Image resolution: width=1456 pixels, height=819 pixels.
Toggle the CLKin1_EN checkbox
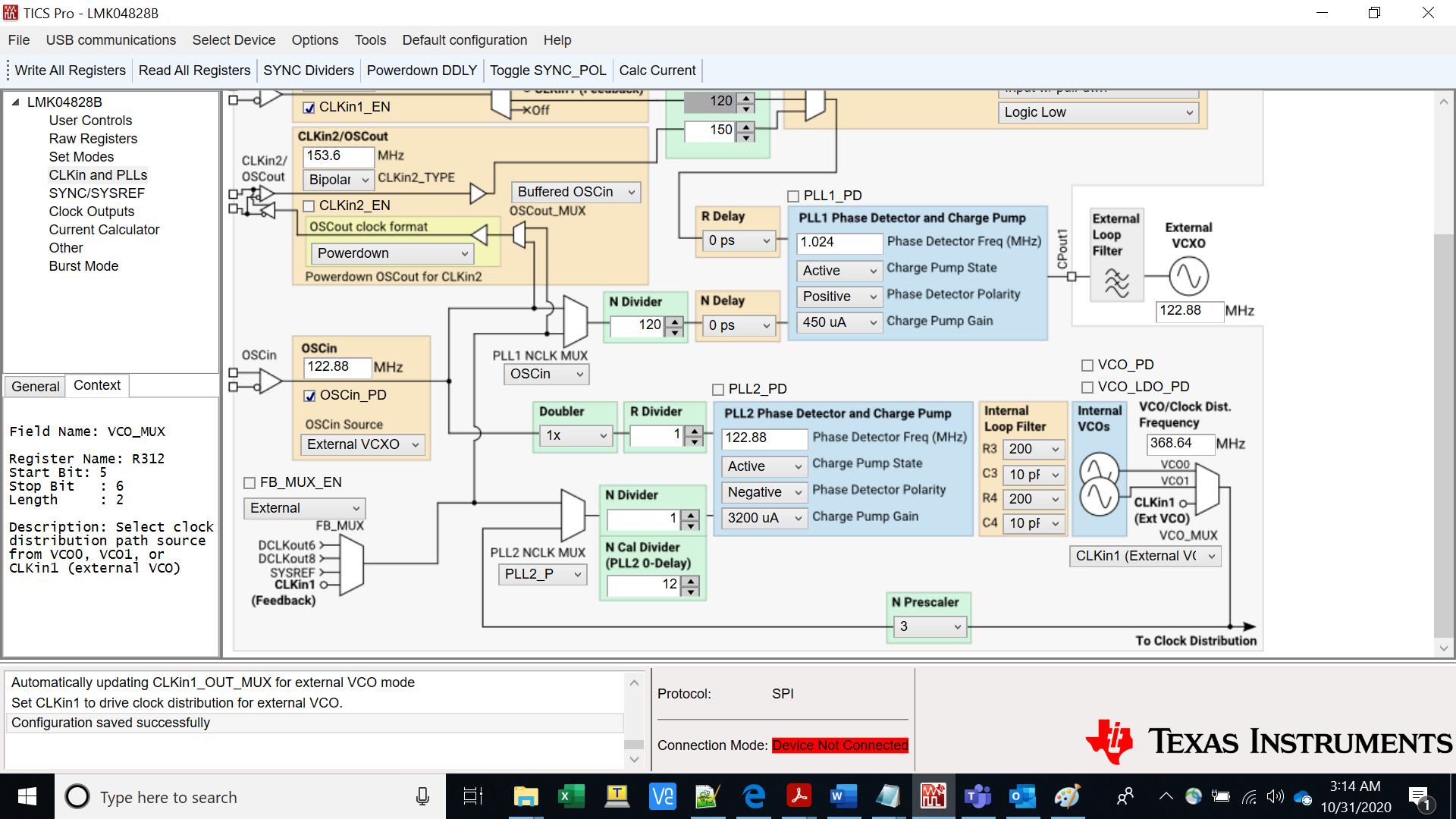tap(309, 108)
